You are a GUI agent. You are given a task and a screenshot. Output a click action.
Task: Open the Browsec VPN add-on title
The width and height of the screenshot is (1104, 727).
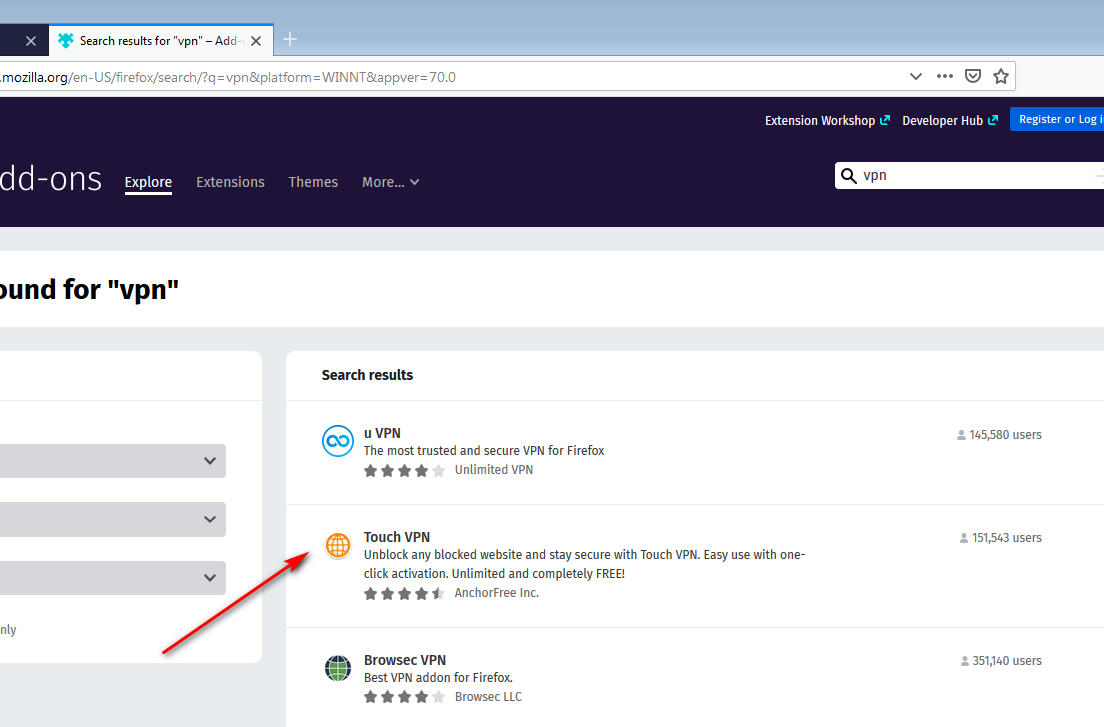point(405,660)
